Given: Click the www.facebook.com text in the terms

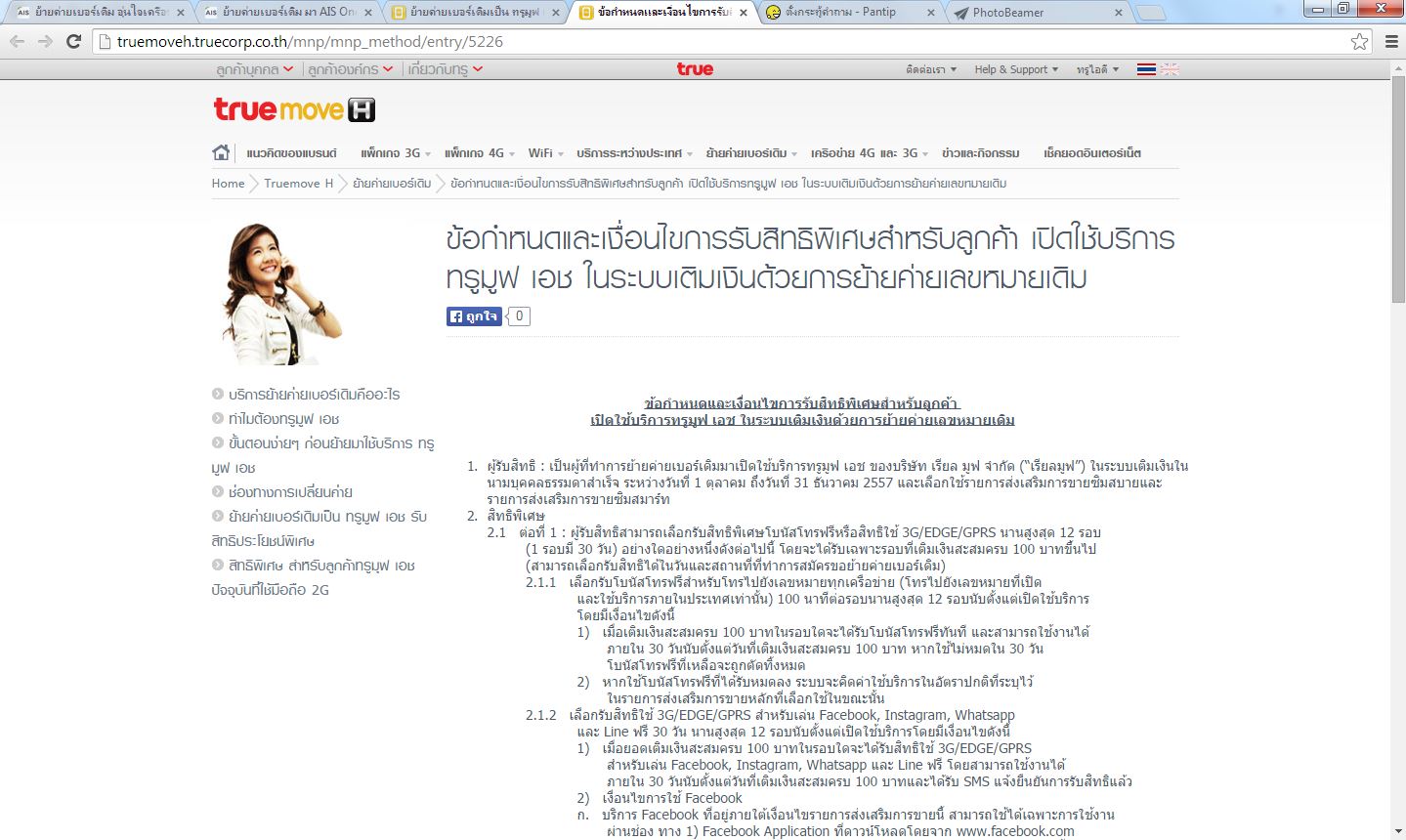Looking at the screenshot, I should pos(1015,831).
